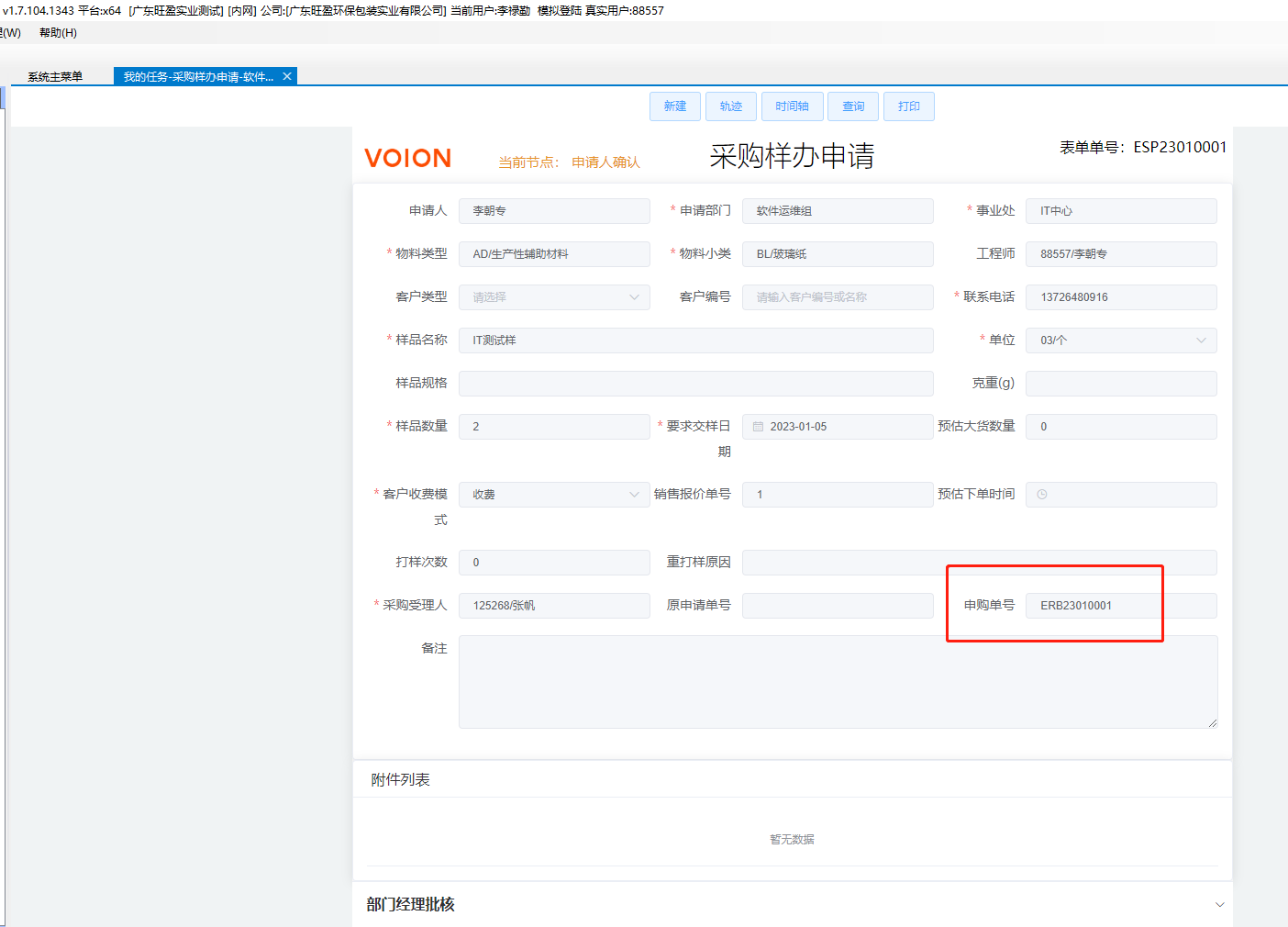Click the 申请部门 field 软件运维组
1288x927 pixels.
838,211
